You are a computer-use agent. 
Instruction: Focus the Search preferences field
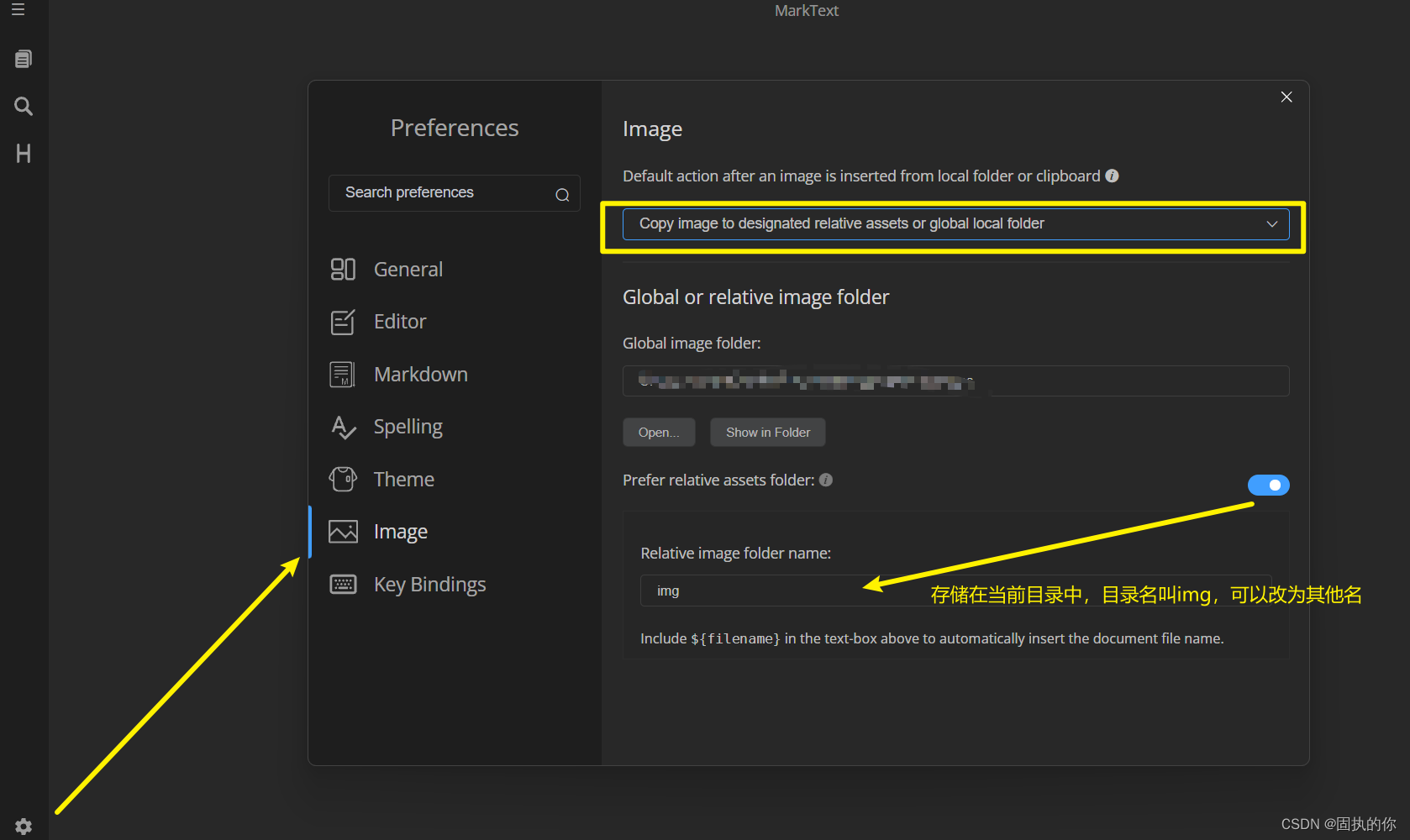click(454, 193)
